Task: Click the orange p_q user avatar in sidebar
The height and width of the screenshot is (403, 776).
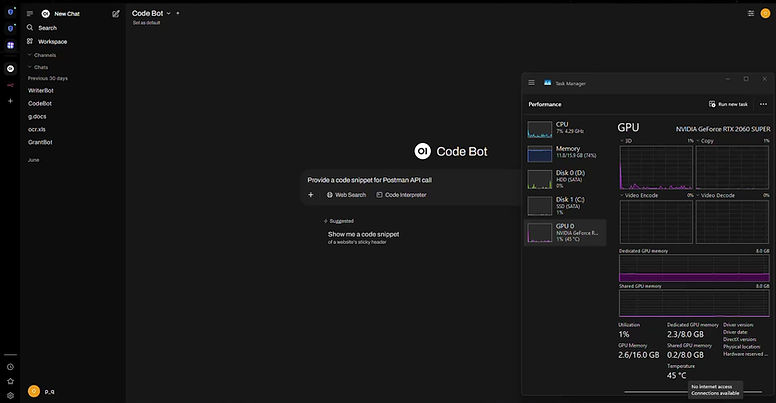Action: [34, 391]
